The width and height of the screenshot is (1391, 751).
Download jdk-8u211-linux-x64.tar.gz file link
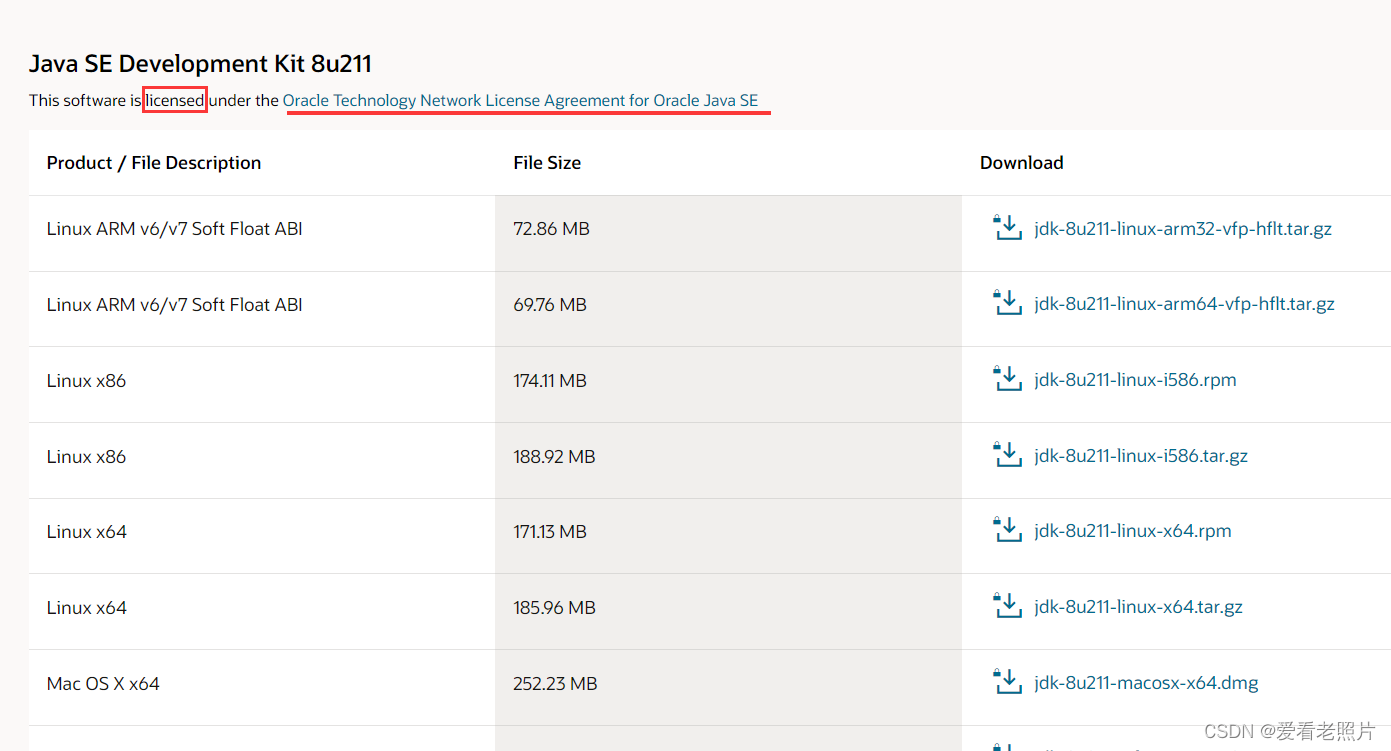[1139, 607]
